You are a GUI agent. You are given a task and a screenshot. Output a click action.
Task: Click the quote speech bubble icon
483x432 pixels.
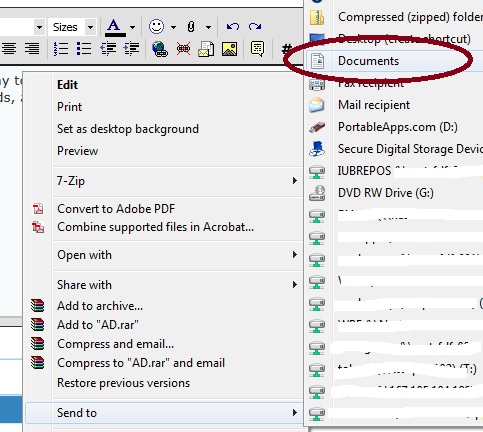257,49
